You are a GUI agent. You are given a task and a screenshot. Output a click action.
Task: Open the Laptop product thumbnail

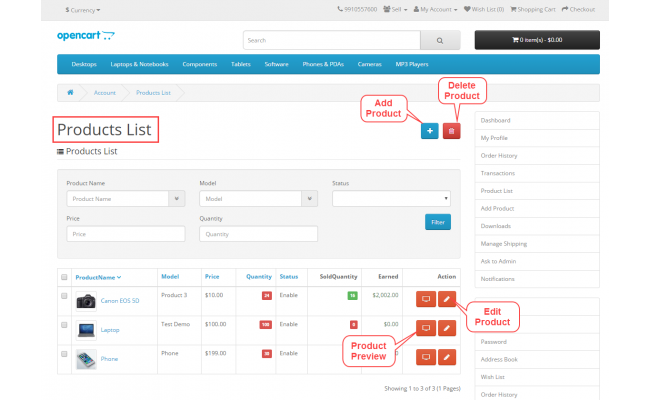(x=86, y=330)
